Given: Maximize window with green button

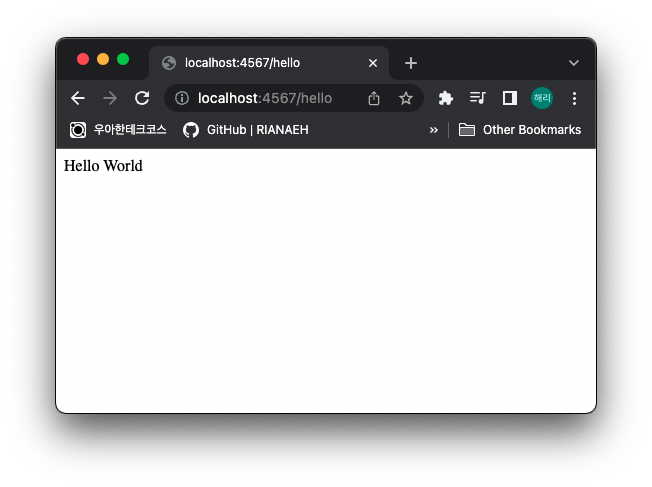Looking at the screenshot, I should (x=123, y=59).
